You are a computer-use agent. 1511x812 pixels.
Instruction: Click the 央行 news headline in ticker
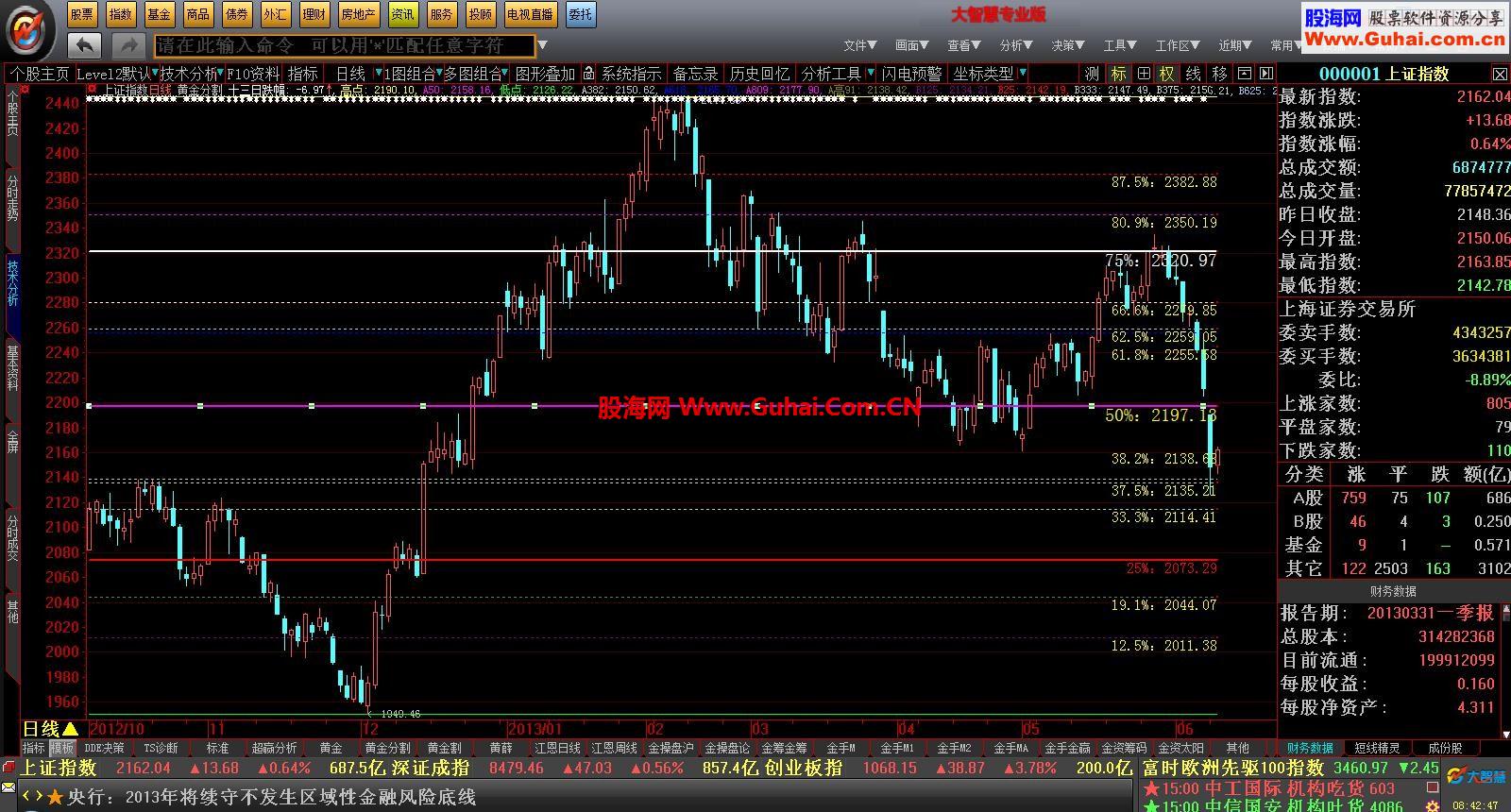click(x=272, y=797)
